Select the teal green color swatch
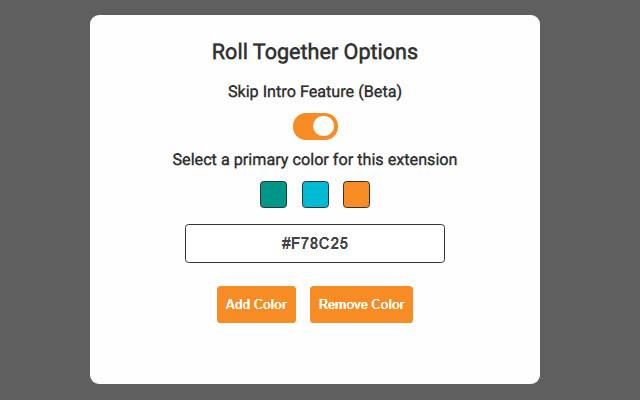Viewport: 640px width, 400px height. click(273, 194)
